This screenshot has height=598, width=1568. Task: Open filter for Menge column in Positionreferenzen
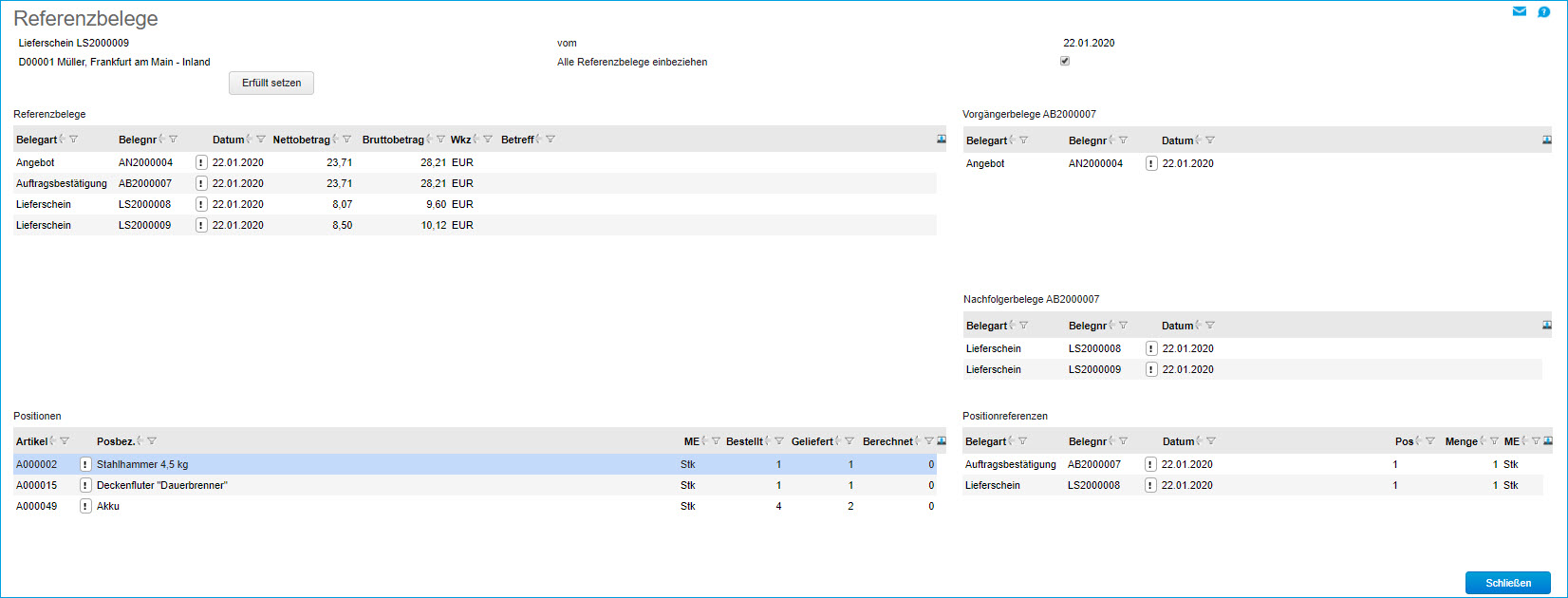[1494, 441]
